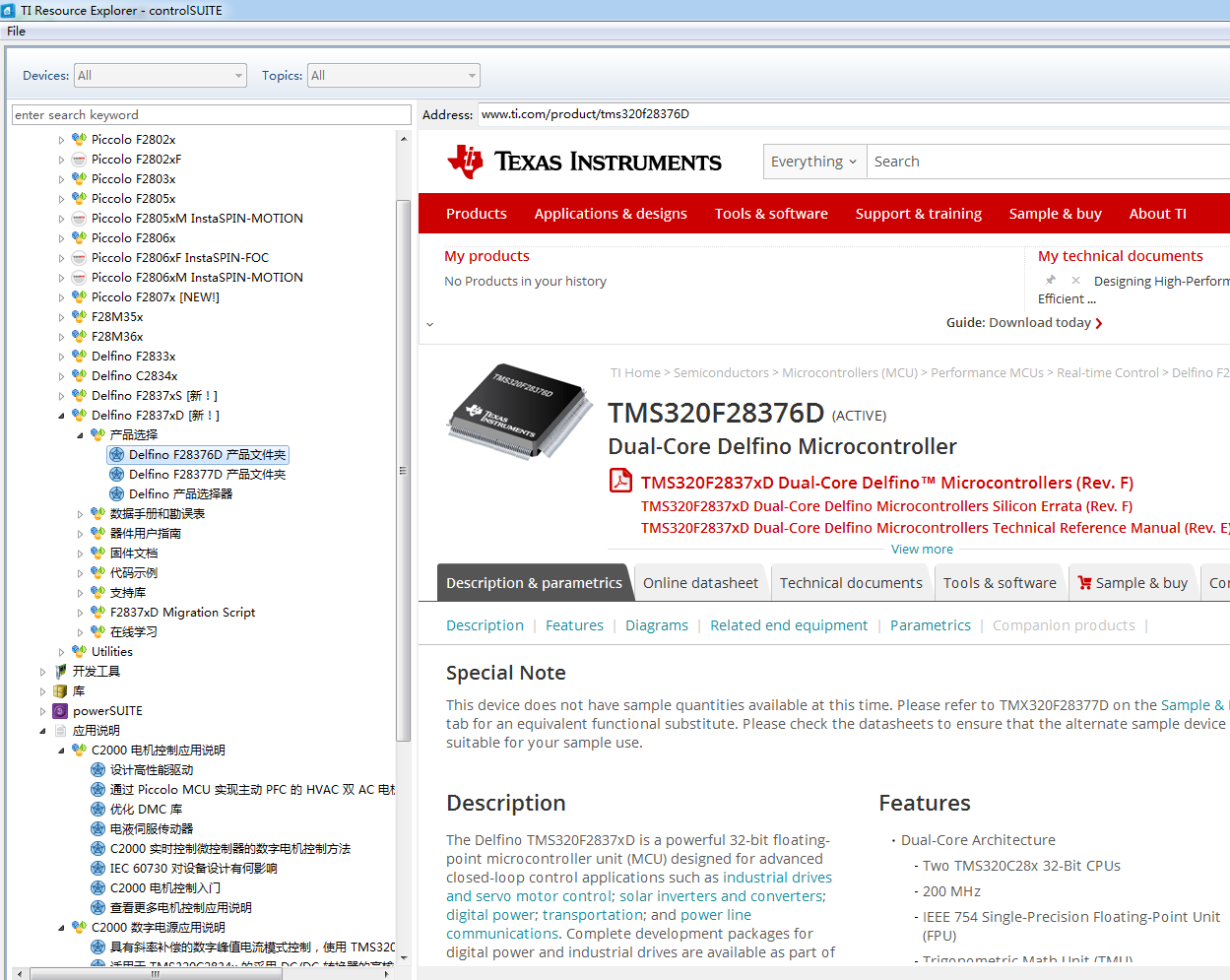The image size is (1230, 980).
Task: Collapse the My products panel chevron
Action: point(429,324)
